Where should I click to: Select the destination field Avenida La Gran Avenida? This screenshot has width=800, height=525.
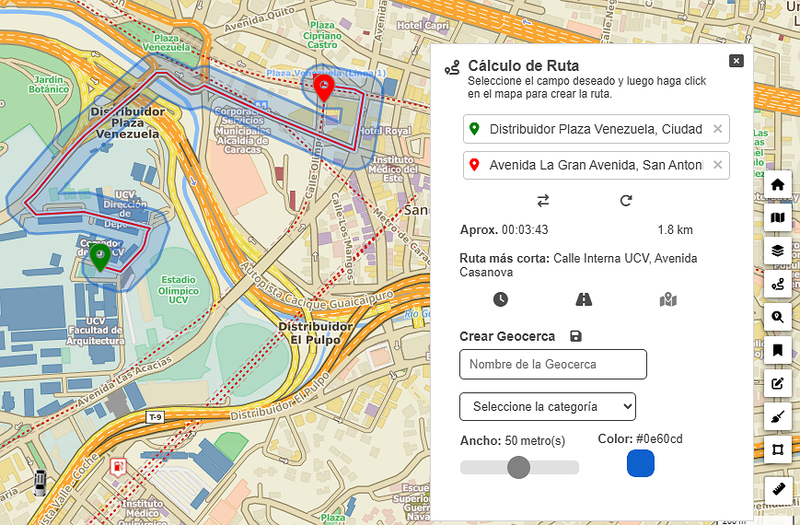(x=596, y=165)
